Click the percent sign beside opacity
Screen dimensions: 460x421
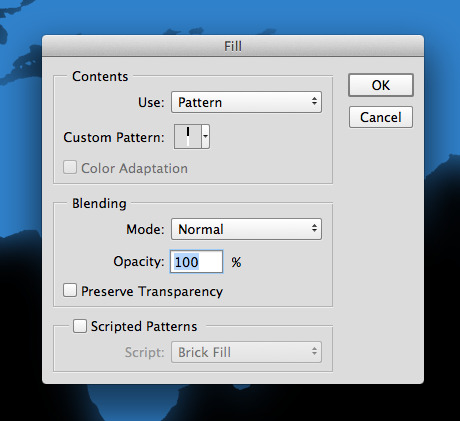point(236,262)
